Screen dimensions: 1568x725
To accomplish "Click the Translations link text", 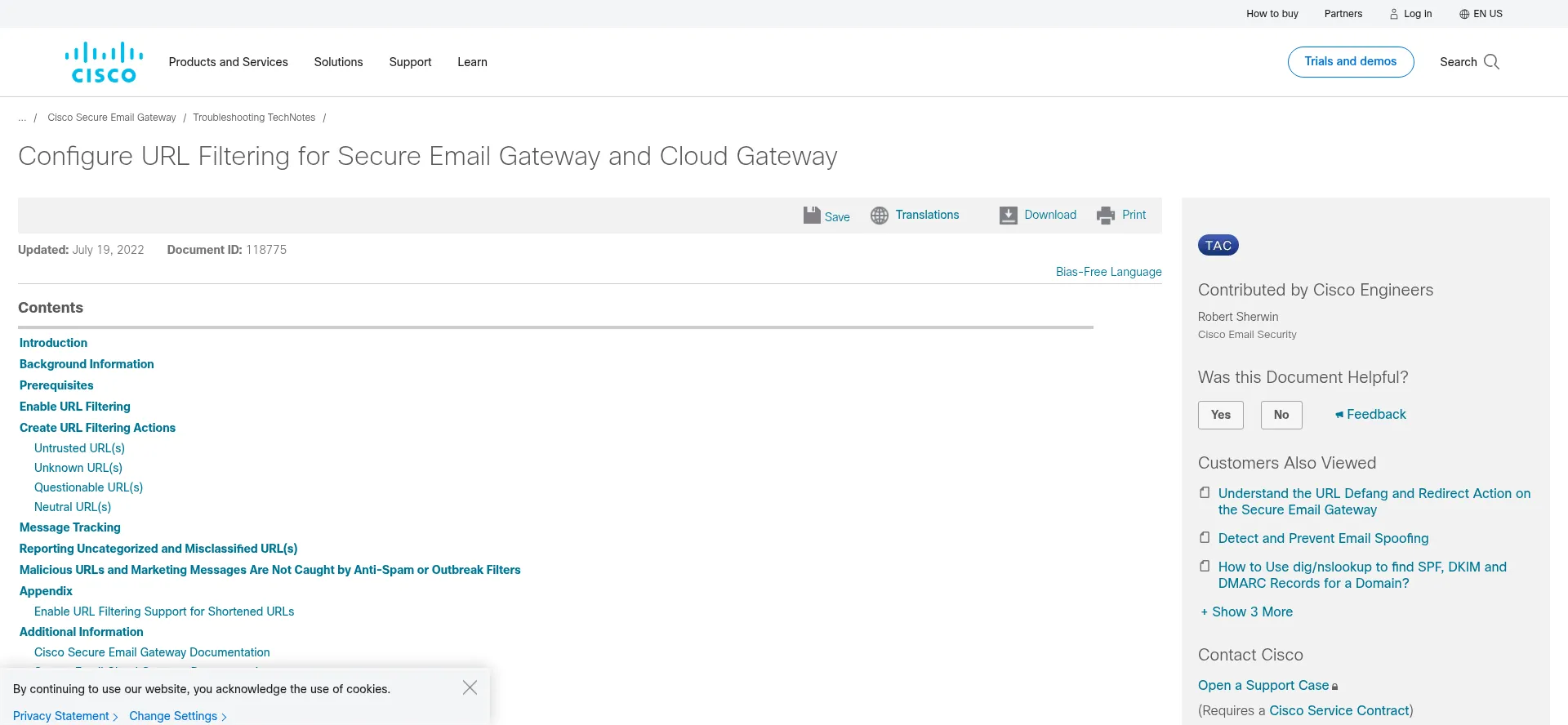I will click(927, 215).
